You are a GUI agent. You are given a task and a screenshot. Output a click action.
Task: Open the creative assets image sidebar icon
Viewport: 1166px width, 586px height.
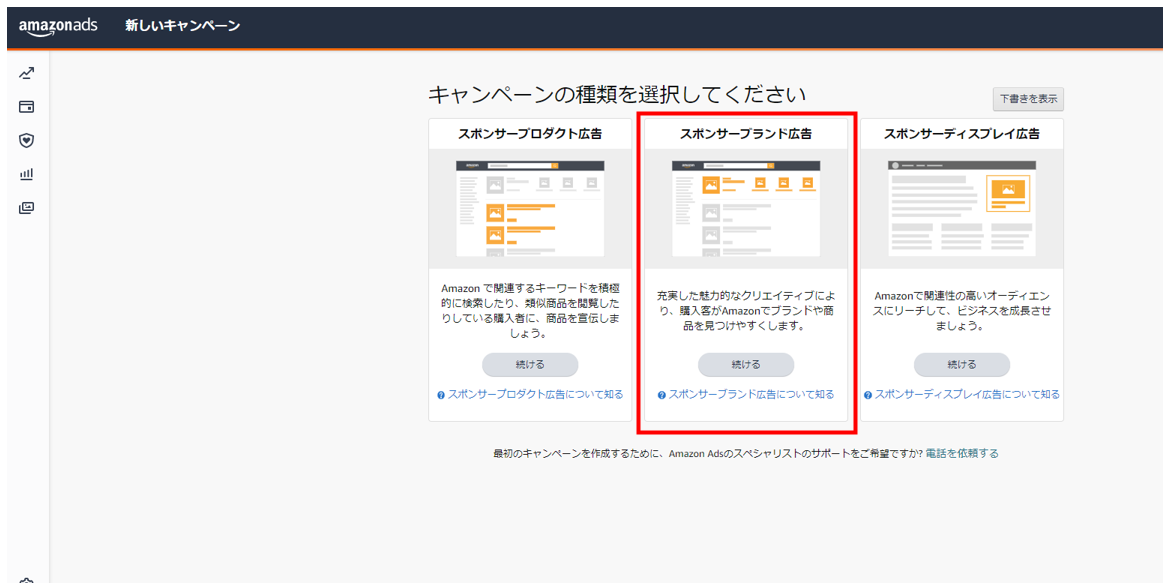(x=27, y=208)
